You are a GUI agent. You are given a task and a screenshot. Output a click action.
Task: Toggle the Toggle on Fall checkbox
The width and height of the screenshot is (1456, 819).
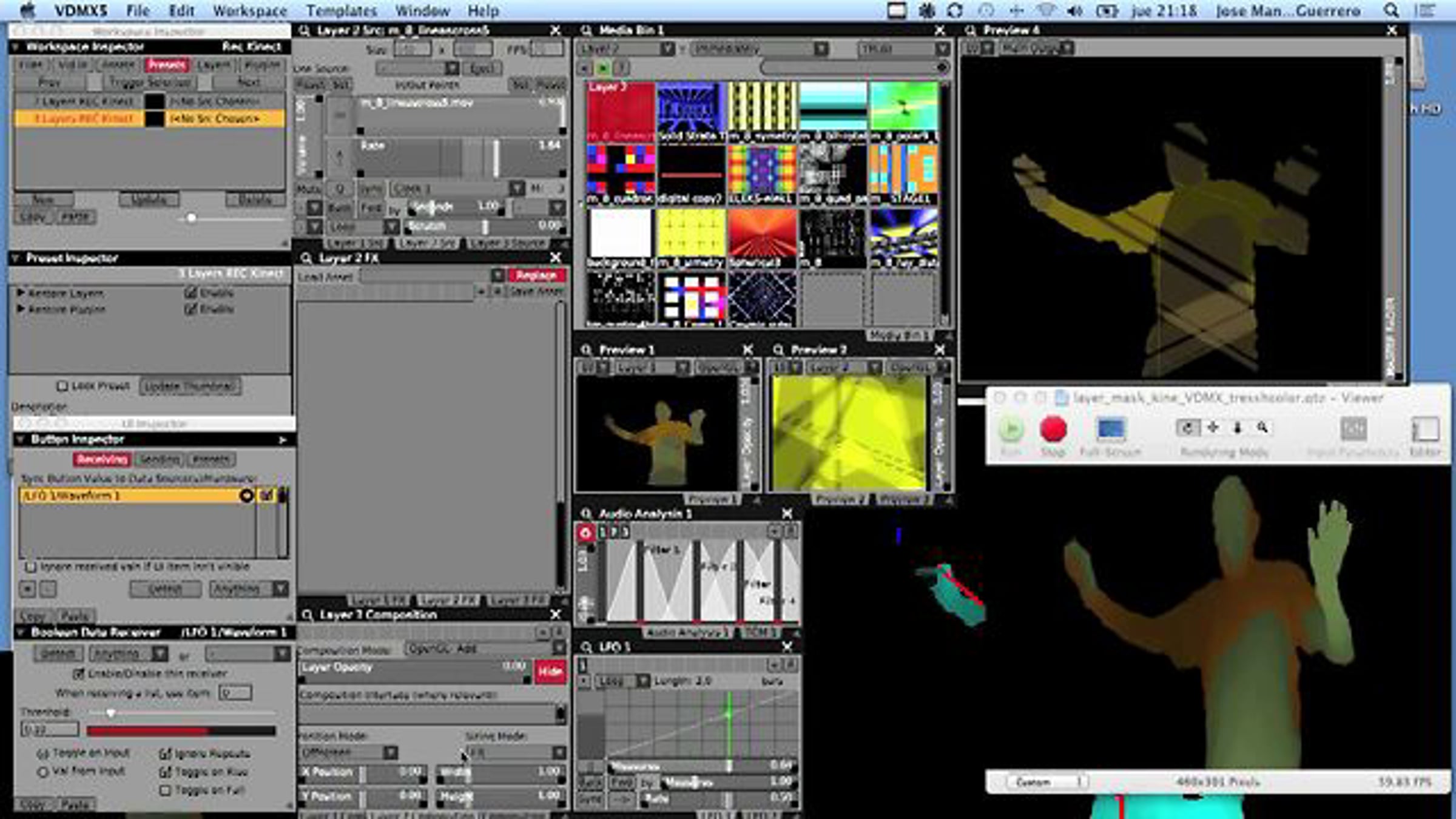click(164, 790)
